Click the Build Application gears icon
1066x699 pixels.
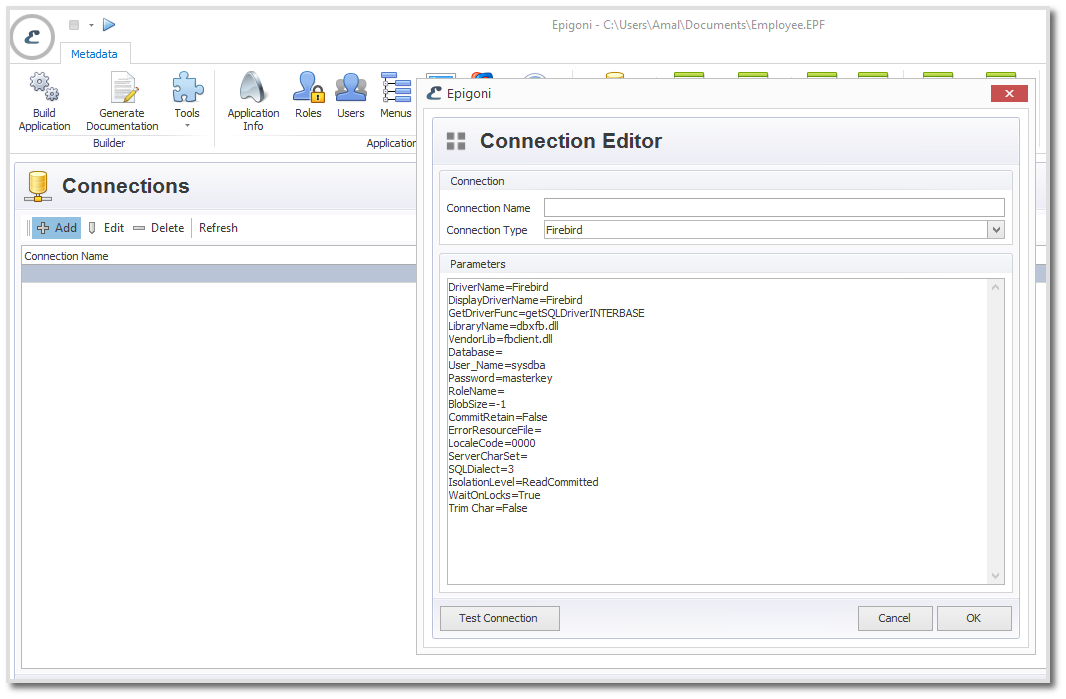(x=44, y=88)
